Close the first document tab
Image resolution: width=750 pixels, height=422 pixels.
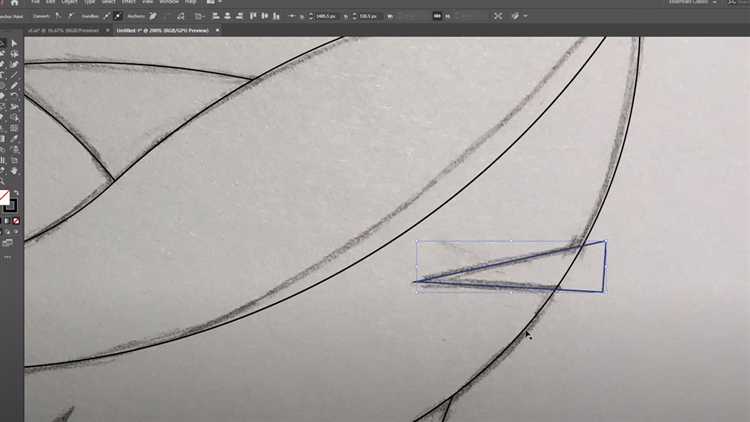[x=107, y=30]
